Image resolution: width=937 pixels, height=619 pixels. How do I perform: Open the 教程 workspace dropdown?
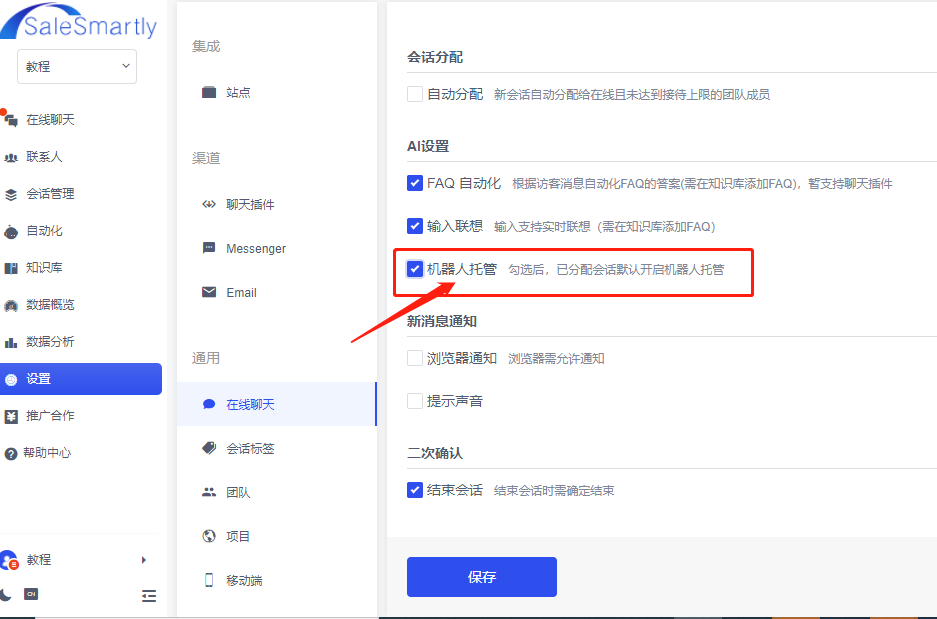[x=77, y=66]
